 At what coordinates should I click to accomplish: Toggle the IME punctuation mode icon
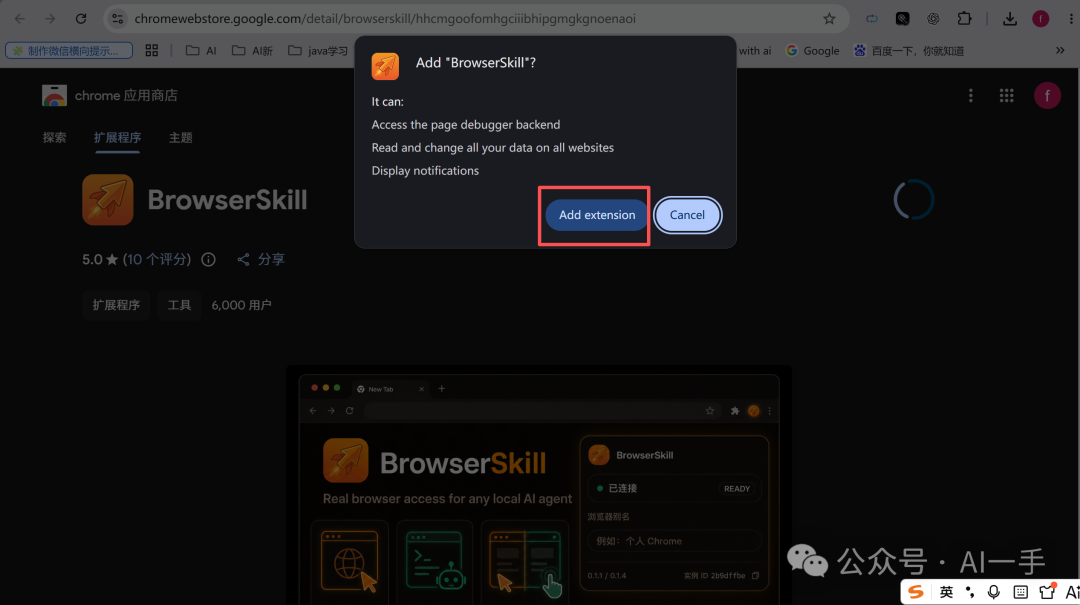pyautogui.click(x=970, y=592)
